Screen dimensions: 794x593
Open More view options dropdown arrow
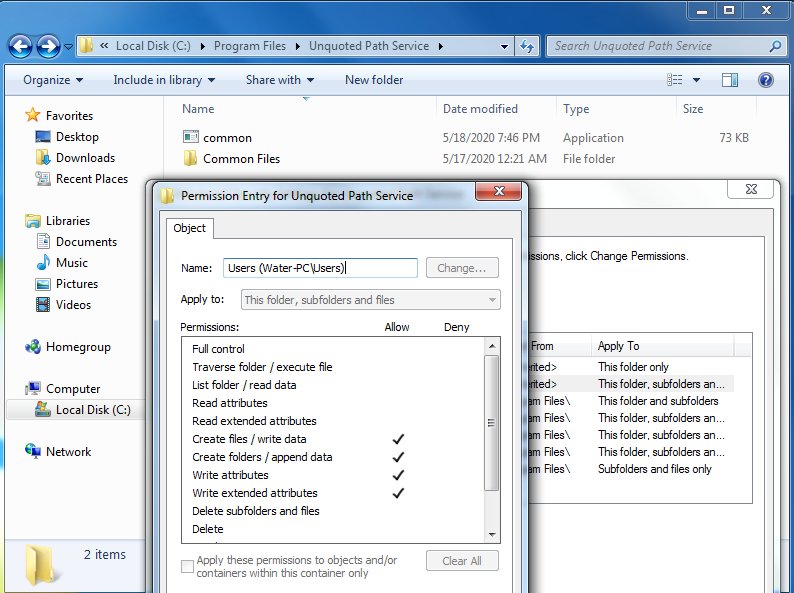(x=696, y=80)
